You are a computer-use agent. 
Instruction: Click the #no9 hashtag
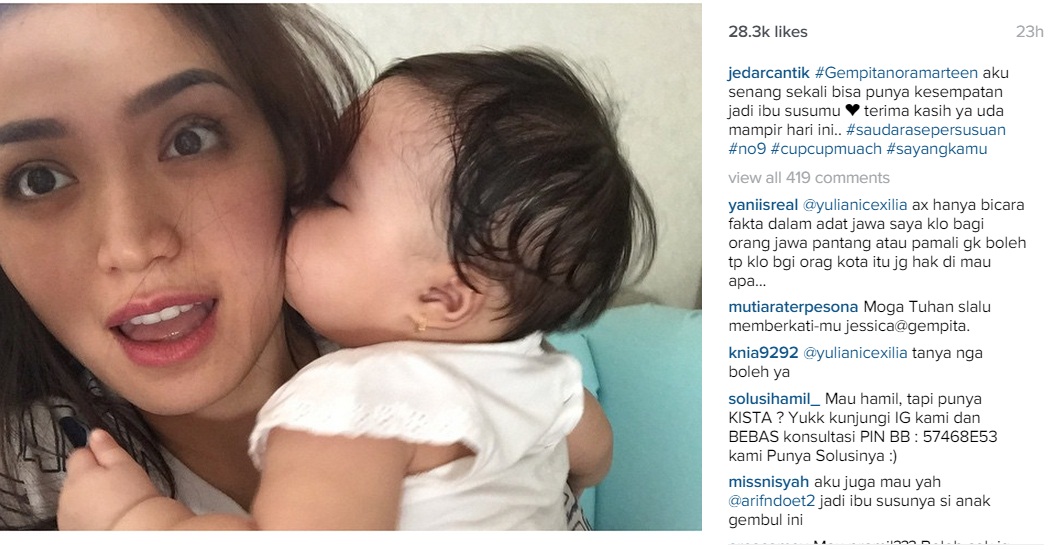click(x=747, y=149)
